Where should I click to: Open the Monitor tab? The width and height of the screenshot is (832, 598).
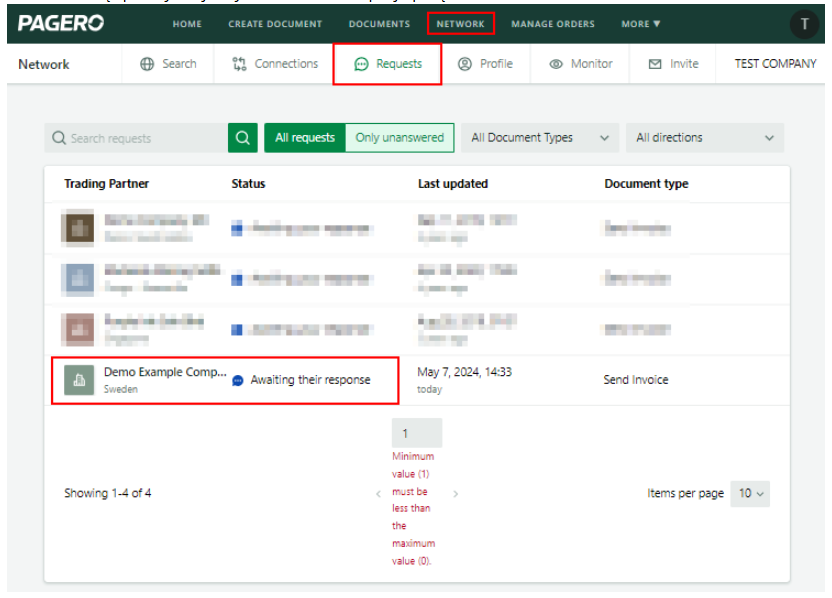[581, 64]
